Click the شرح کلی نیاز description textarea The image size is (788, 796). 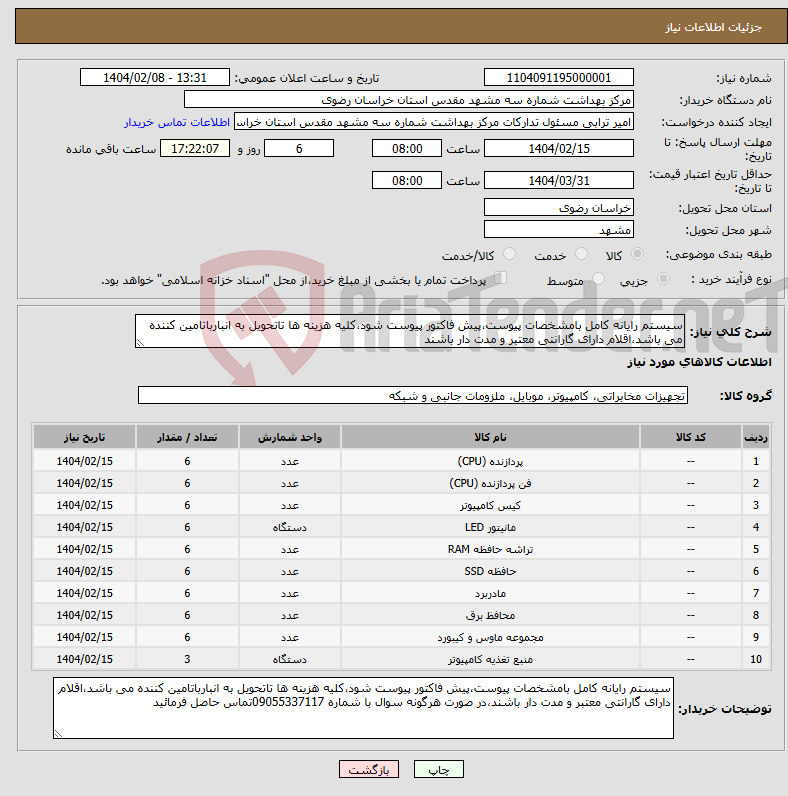click(x=410, y=331)
